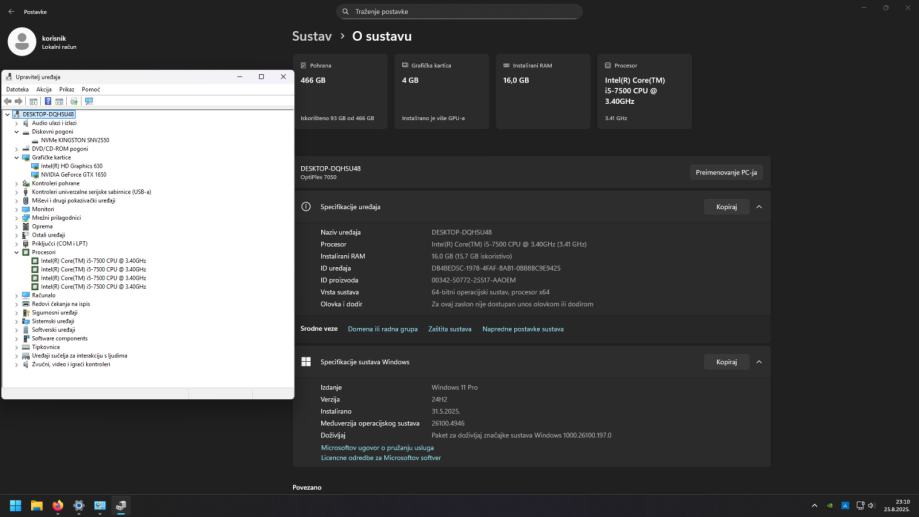The image size is (919, 517).
Task: Click the Windows Start button
Action: [16, 505]
